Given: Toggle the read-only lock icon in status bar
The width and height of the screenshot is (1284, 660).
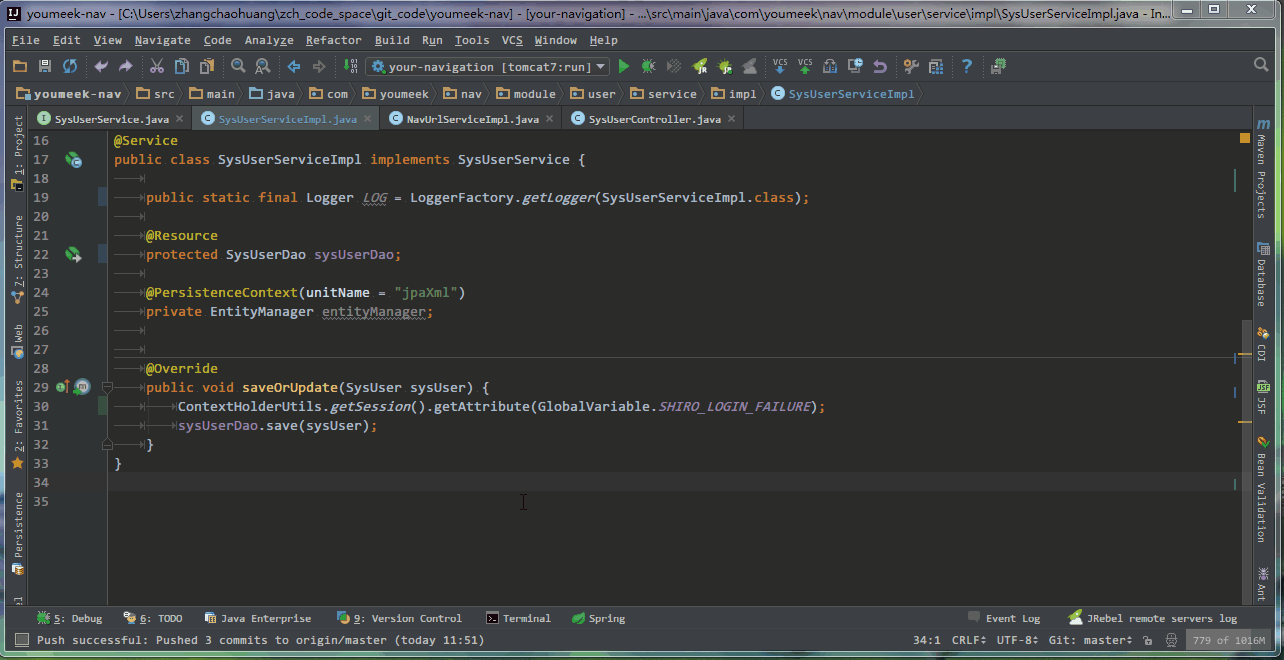Looking at the screenshot, I should click(1147, 640).
